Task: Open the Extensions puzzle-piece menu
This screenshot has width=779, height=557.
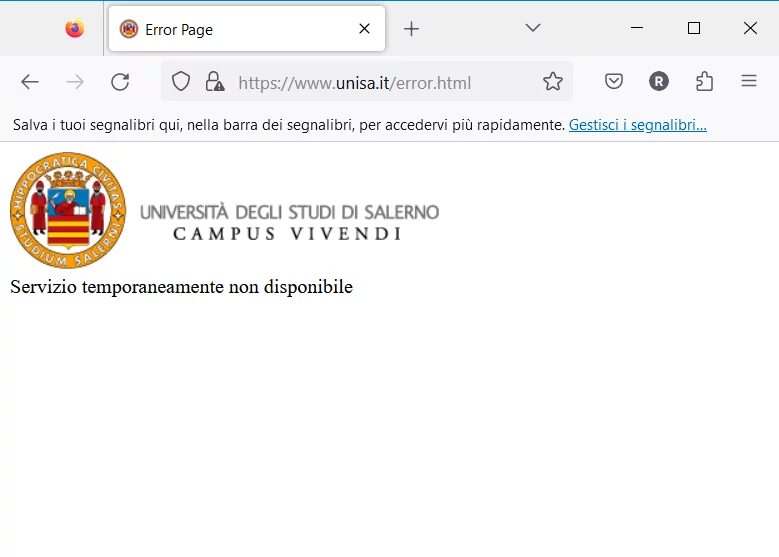Action: (x=704, y=82)
